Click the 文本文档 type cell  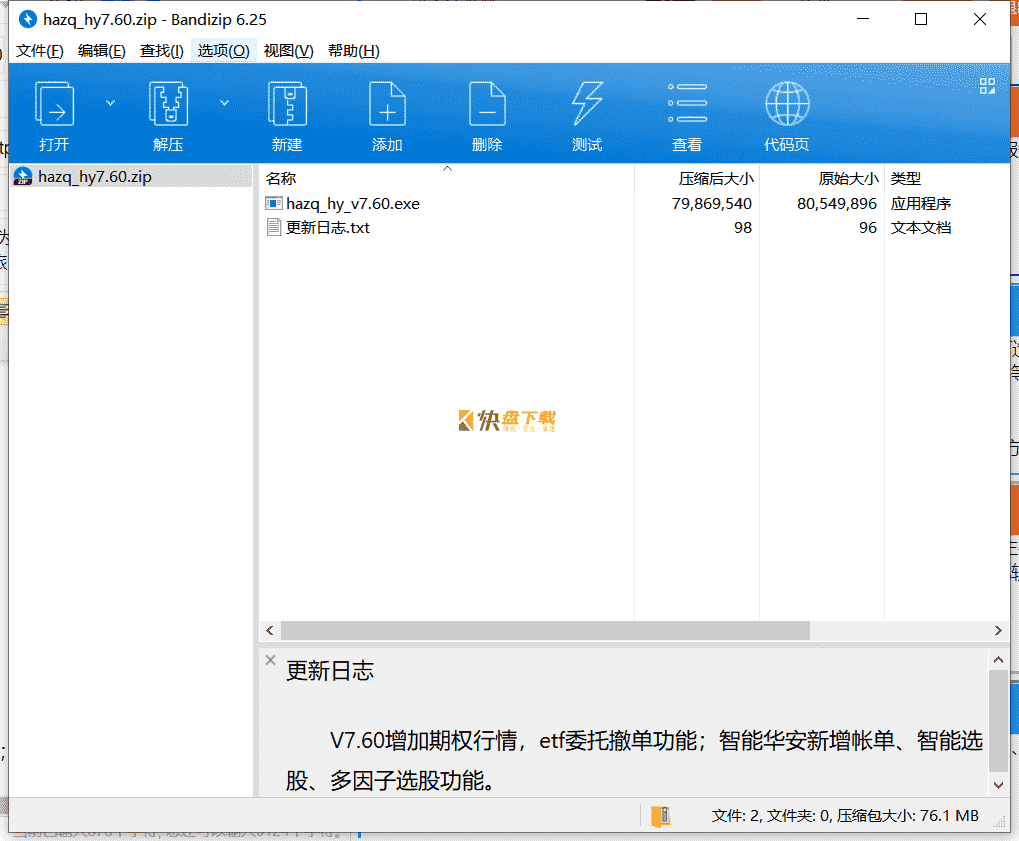coord(920,227)
